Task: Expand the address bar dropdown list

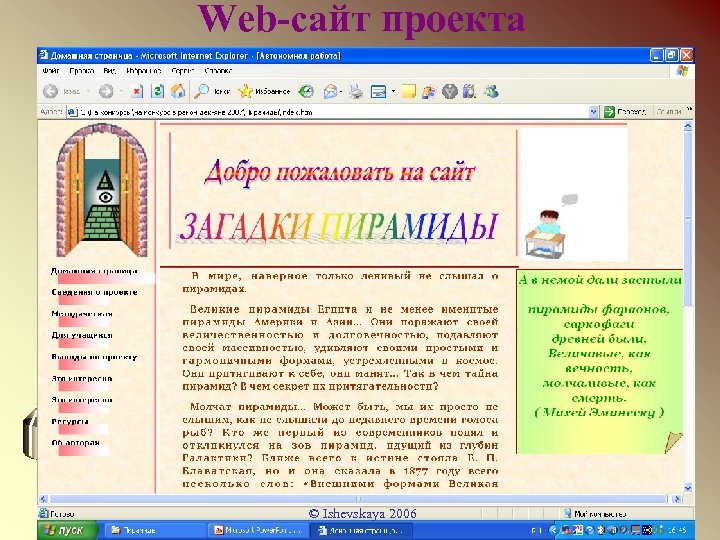Action: click(x=593, y=112)
